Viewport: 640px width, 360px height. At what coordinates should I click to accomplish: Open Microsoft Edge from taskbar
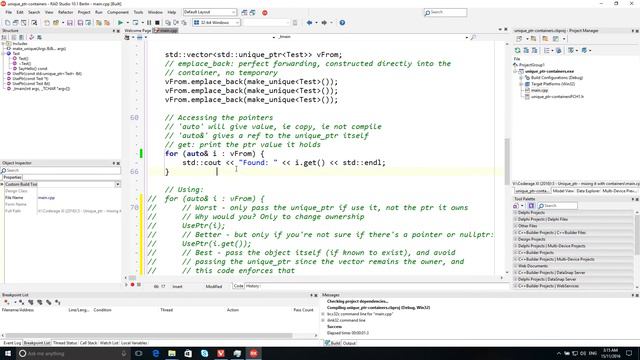click(x=156, y=353)
